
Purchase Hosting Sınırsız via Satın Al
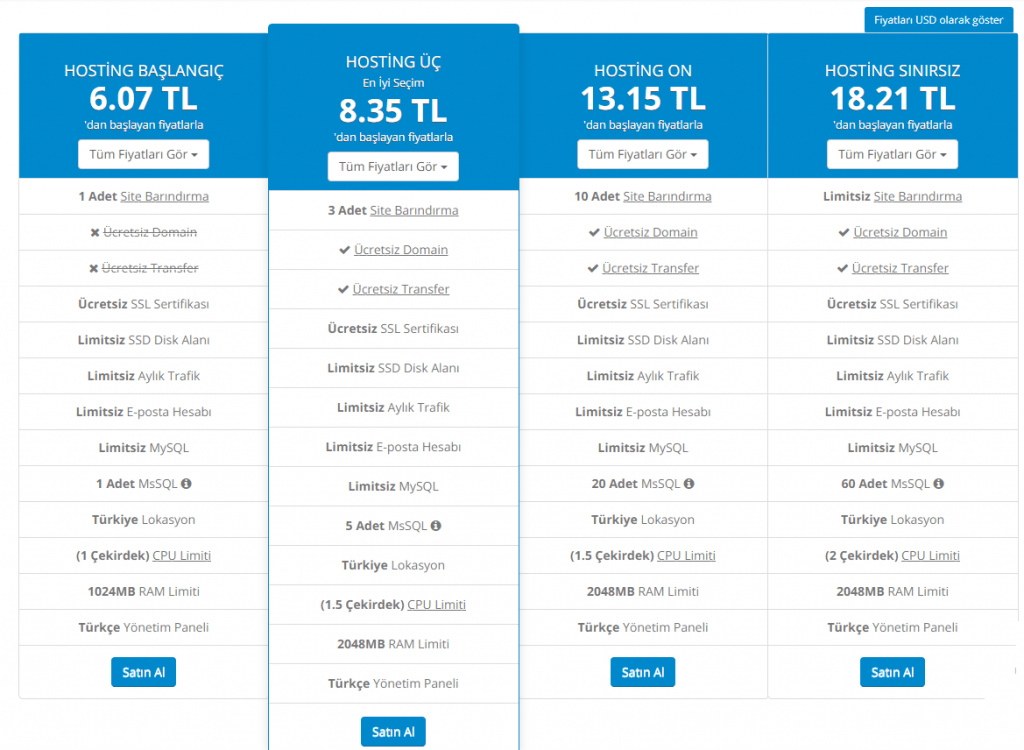click(892, 672)
